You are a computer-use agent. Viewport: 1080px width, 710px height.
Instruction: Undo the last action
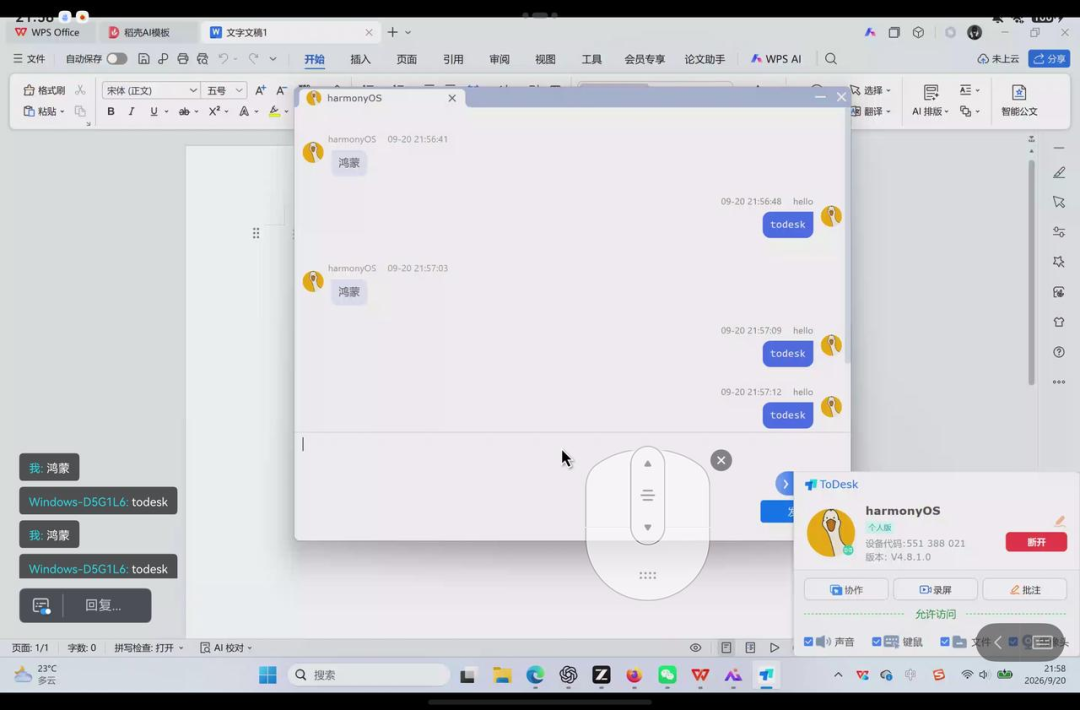(223, 59)
